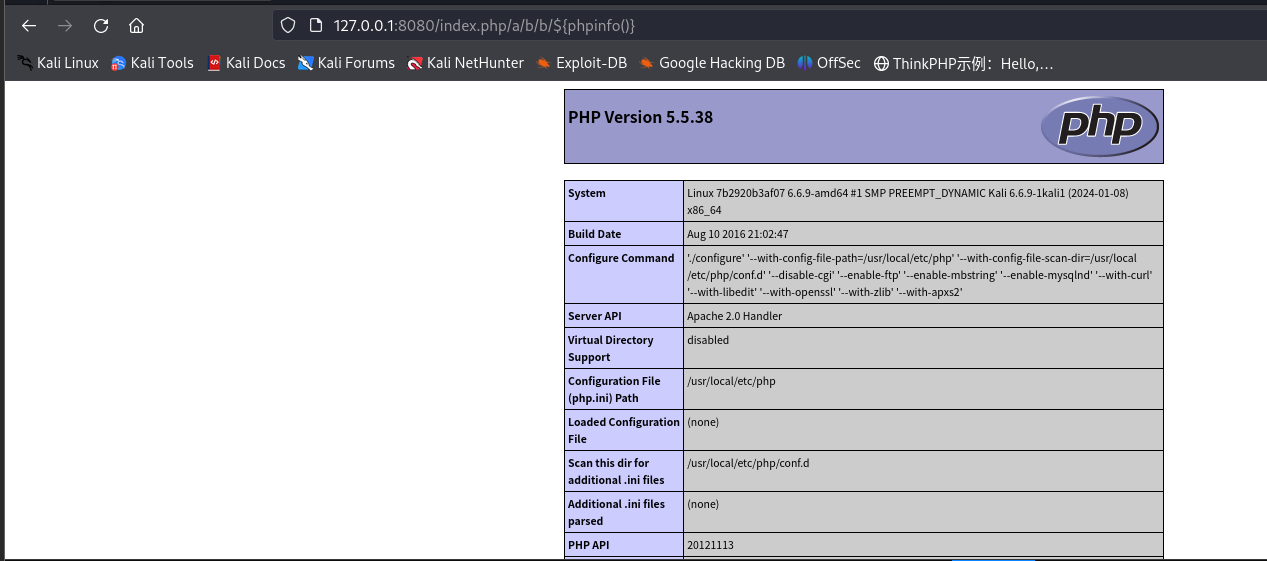
Task: Click the forward navigation arrow
Action: click(x=65, y=26)
